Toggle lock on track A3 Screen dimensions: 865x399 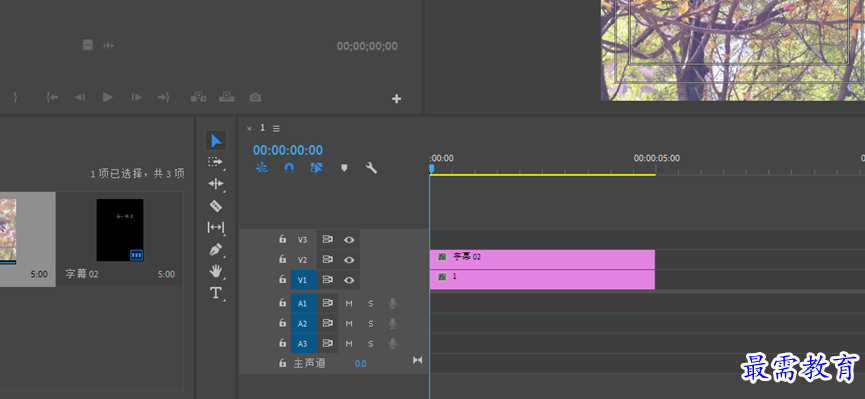(282, 343)
